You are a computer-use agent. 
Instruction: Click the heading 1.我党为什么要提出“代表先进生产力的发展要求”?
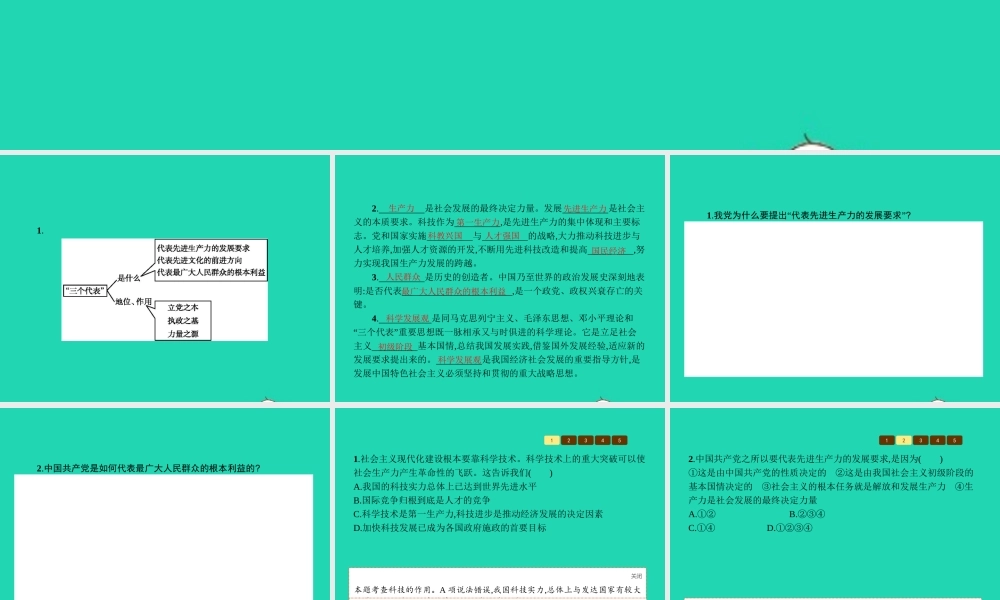tap(809, 216)
